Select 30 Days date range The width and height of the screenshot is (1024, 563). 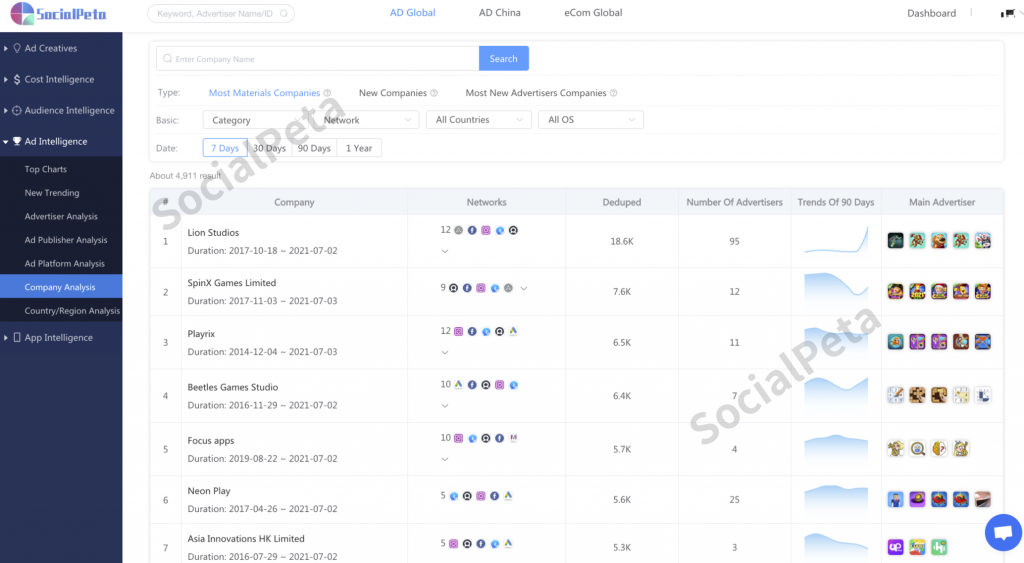pos(270,148)
